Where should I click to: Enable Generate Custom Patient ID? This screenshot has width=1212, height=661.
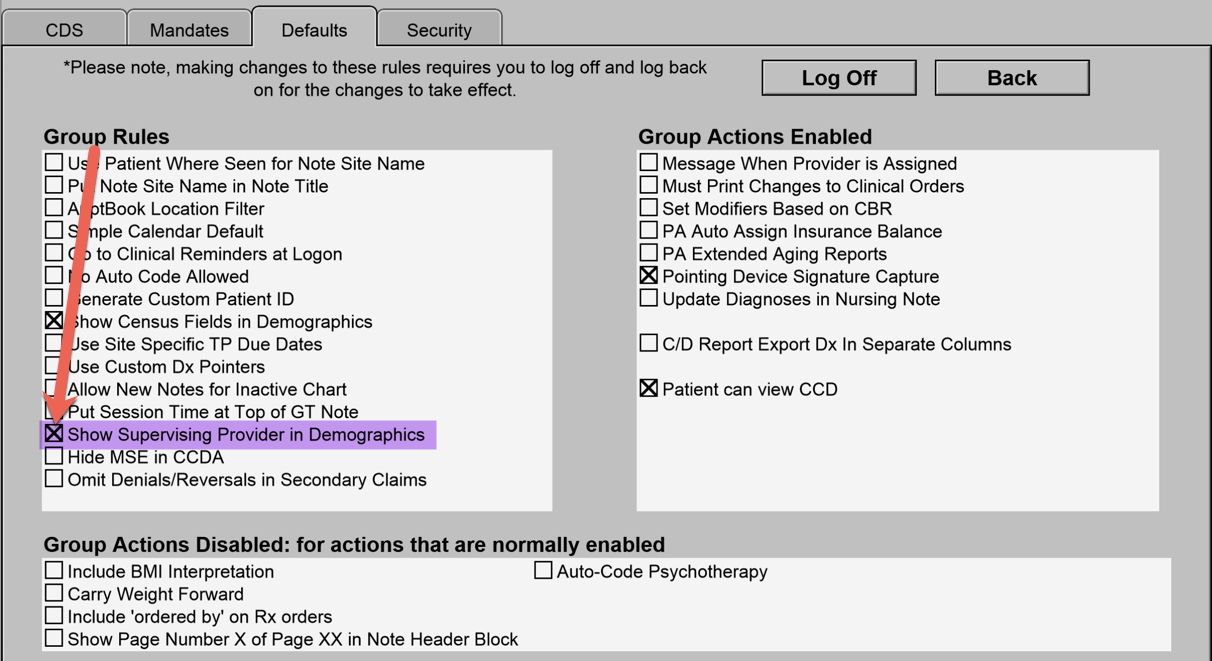[x=55, y=298]
